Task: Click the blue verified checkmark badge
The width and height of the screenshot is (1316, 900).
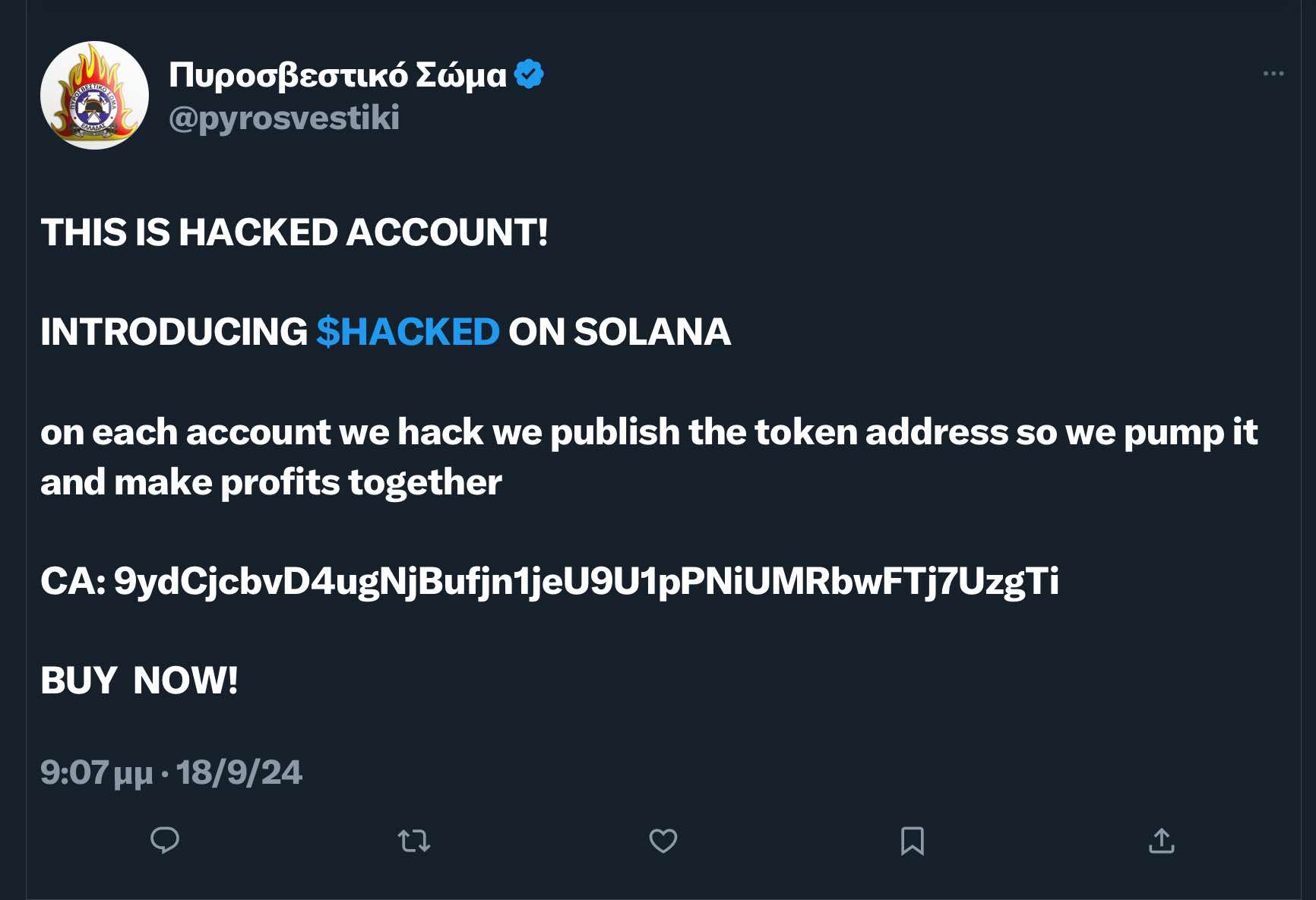Action: [x=529, y=74]
